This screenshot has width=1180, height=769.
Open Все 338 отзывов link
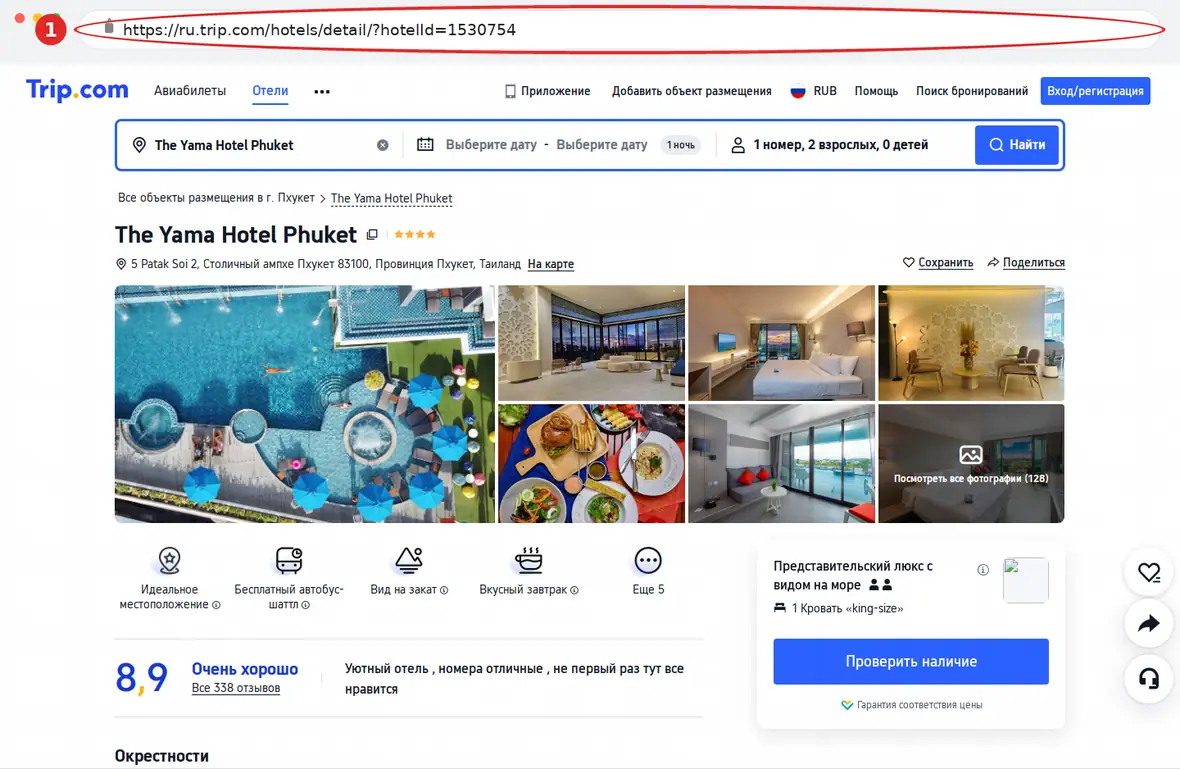236,688
